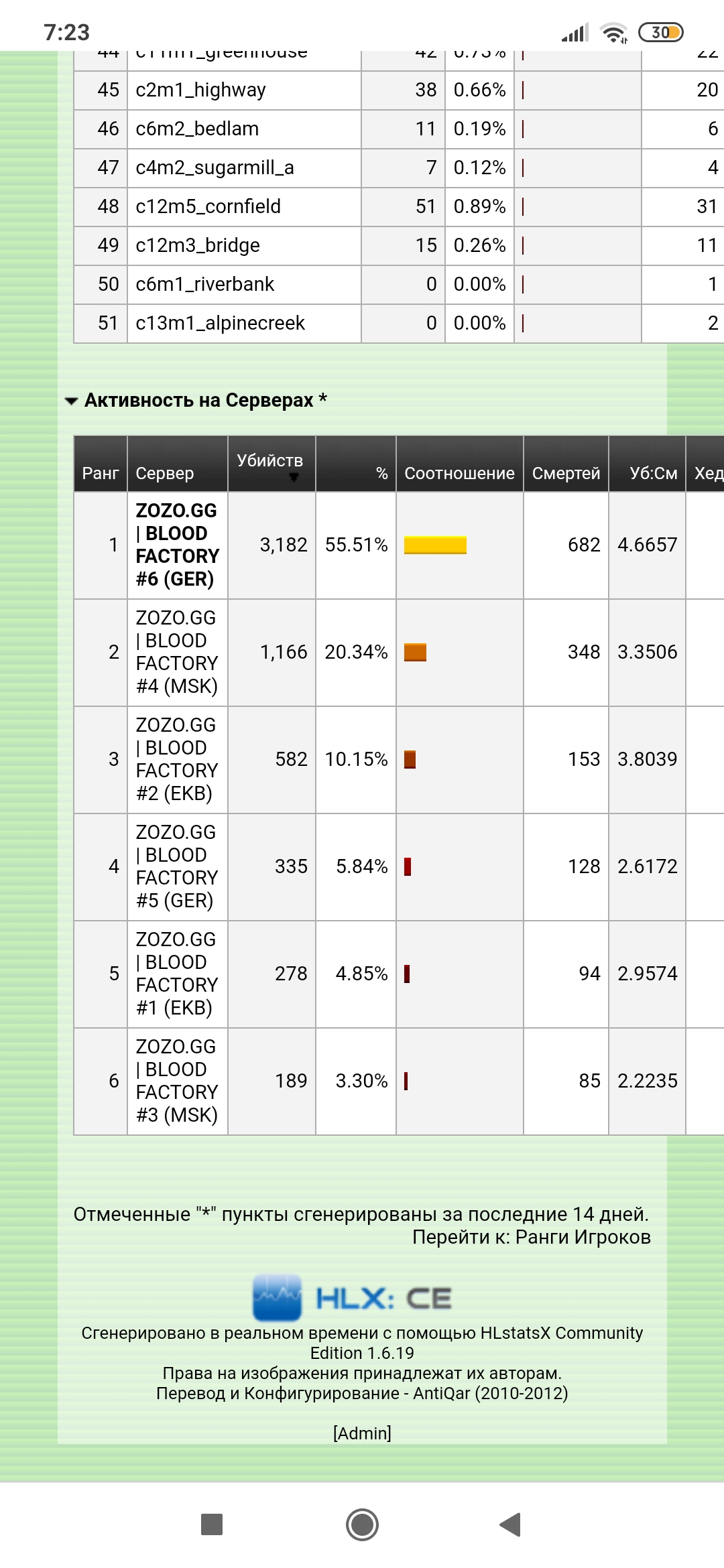Sort table by Ранг column header

[101, 473]
